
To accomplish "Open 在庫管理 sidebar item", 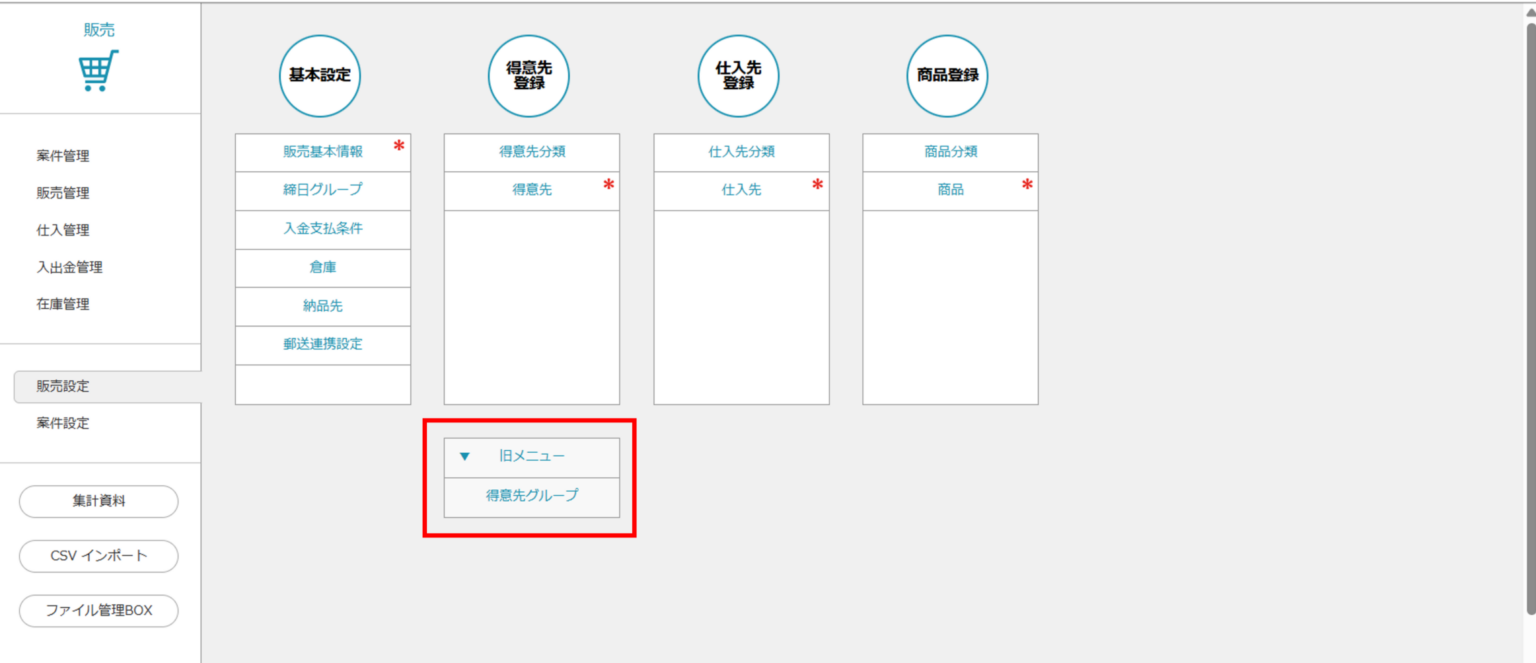I will pyautogui.click(x=63, y=304).
